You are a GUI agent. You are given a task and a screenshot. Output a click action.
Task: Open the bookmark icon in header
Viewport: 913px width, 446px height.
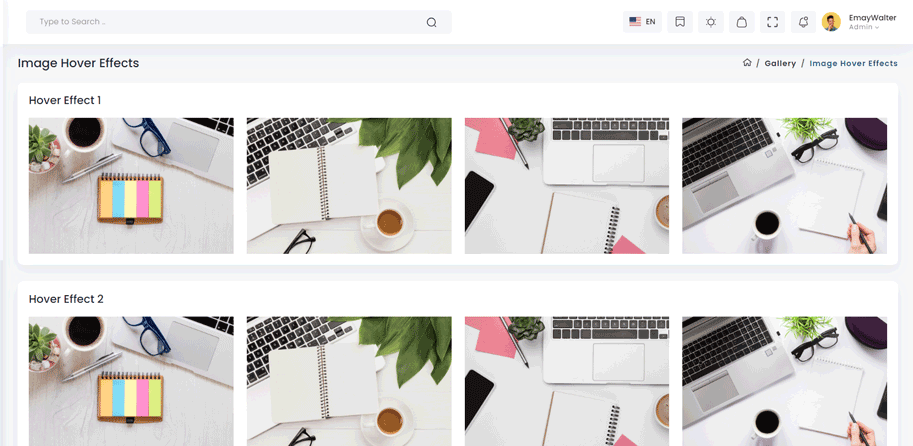click(x=680, y=22)
